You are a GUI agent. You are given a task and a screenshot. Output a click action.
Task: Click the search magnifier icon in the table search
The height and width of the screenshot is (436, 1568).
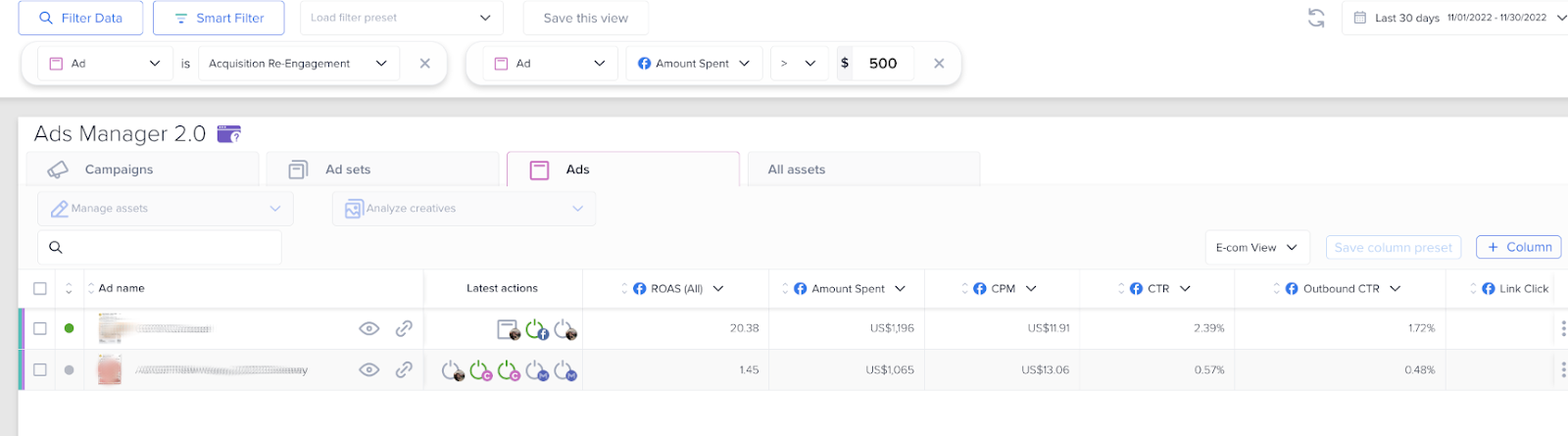pyautogui.click(x=56, y=248)
